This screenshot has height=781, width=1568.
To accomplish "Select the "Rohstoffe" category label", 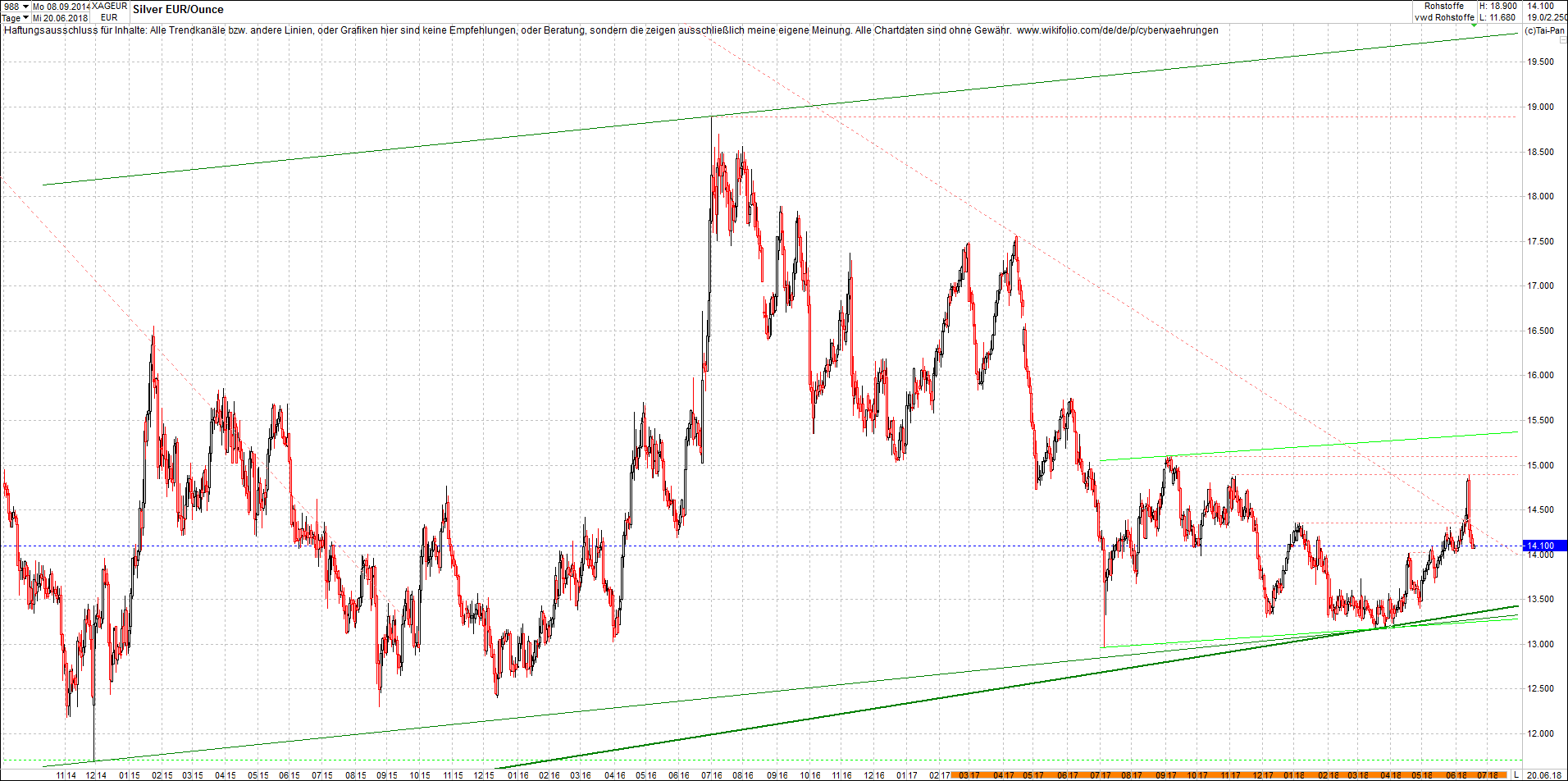I will pyautogui.click(x=1443, y=6).
